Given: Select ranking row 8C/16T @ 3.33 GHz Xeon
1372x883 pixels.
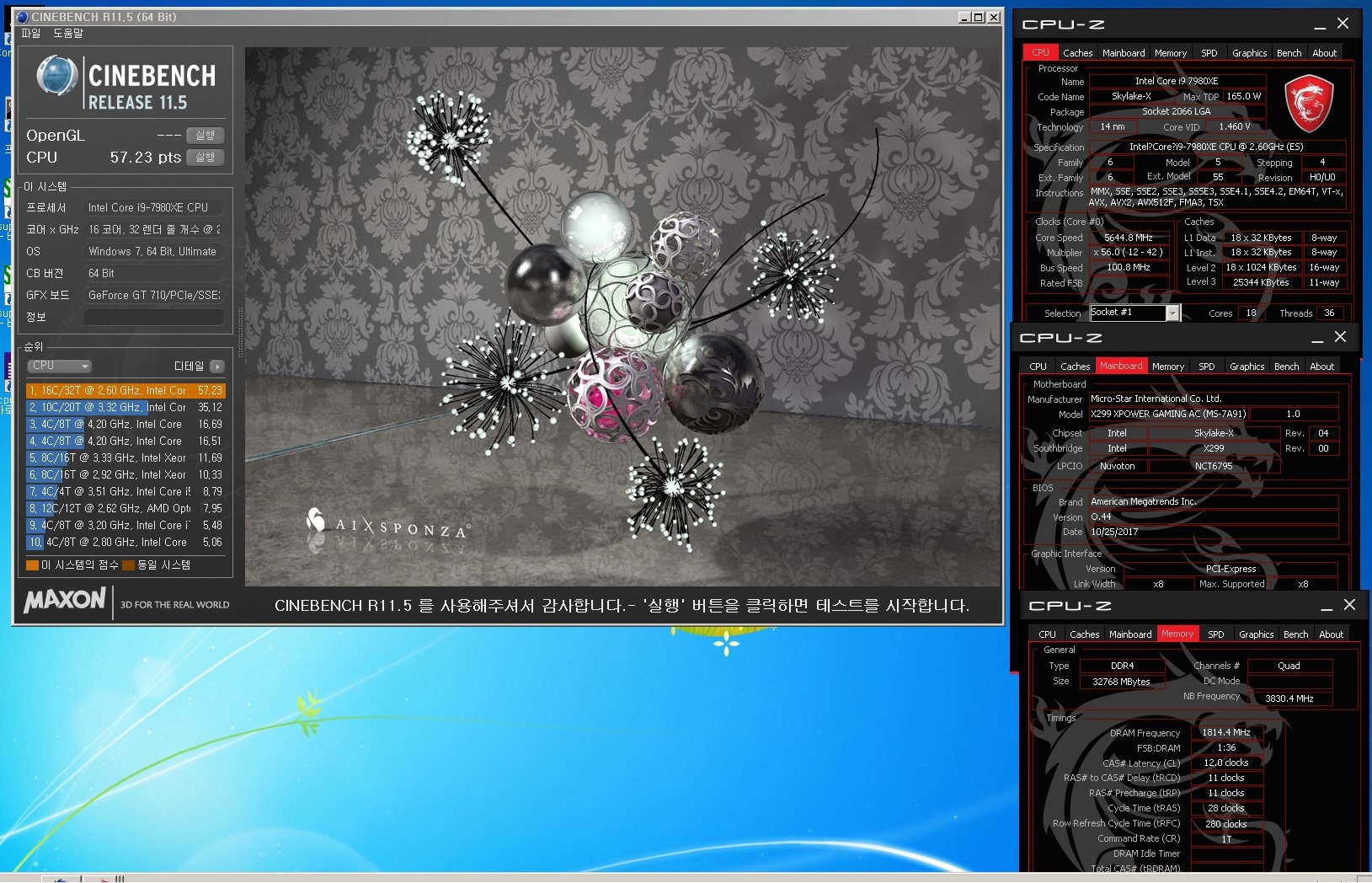Looking at the screenshot, I should (125, 458).
